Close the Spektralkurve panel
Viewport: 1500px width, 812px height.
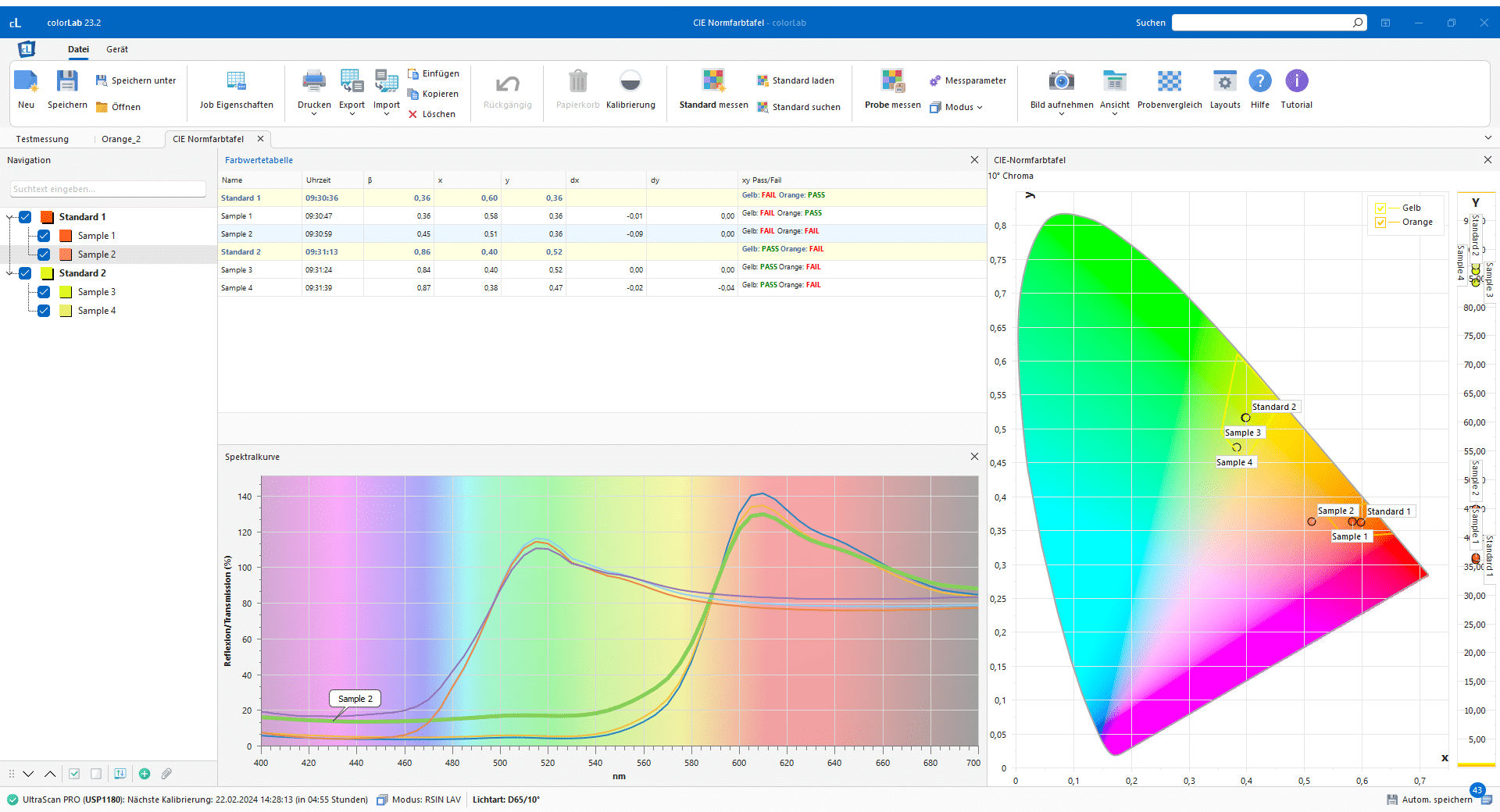coord(974,457)
